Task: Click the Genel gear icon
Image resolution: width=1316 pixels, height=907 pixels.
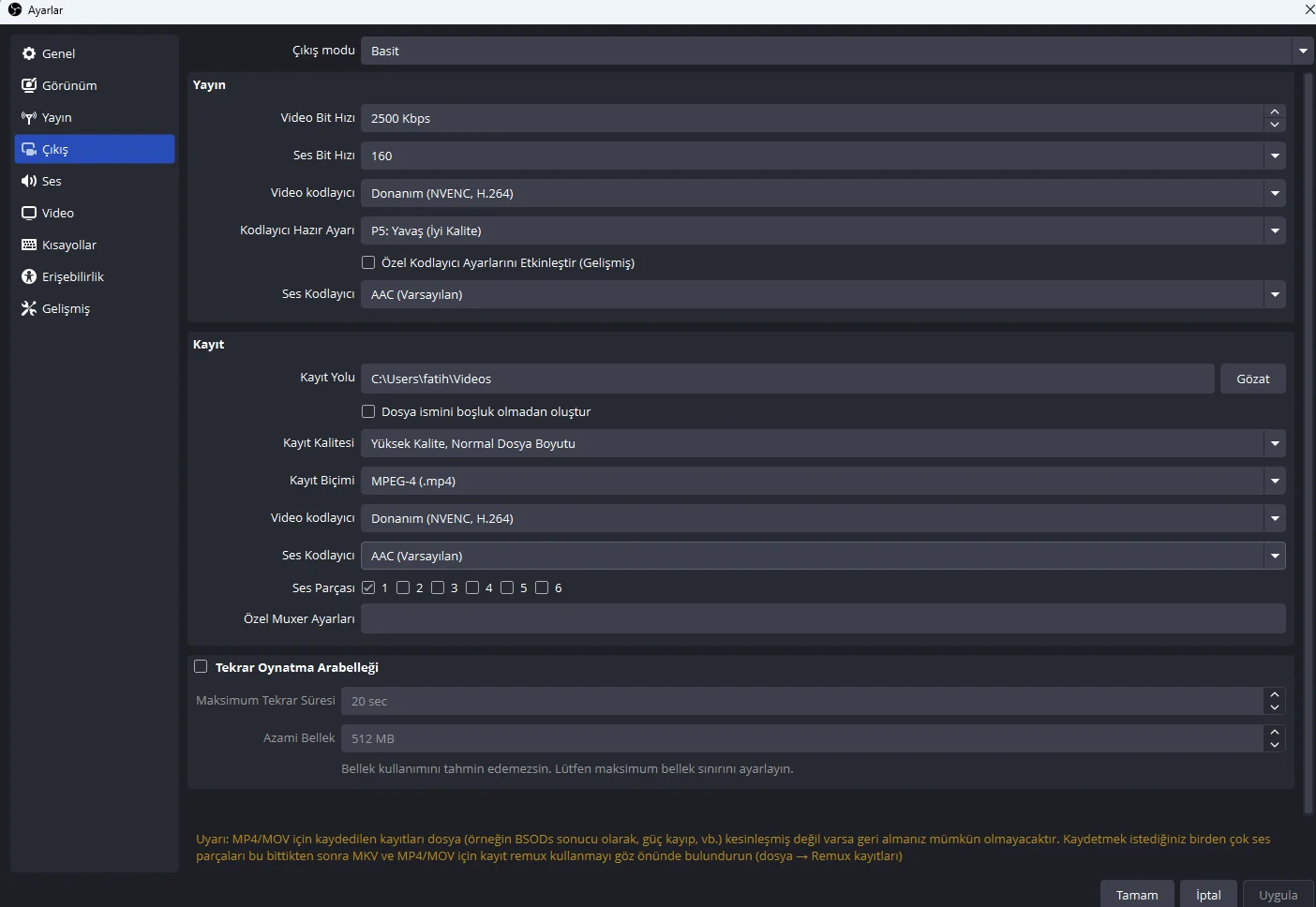Action: [29, 53]
